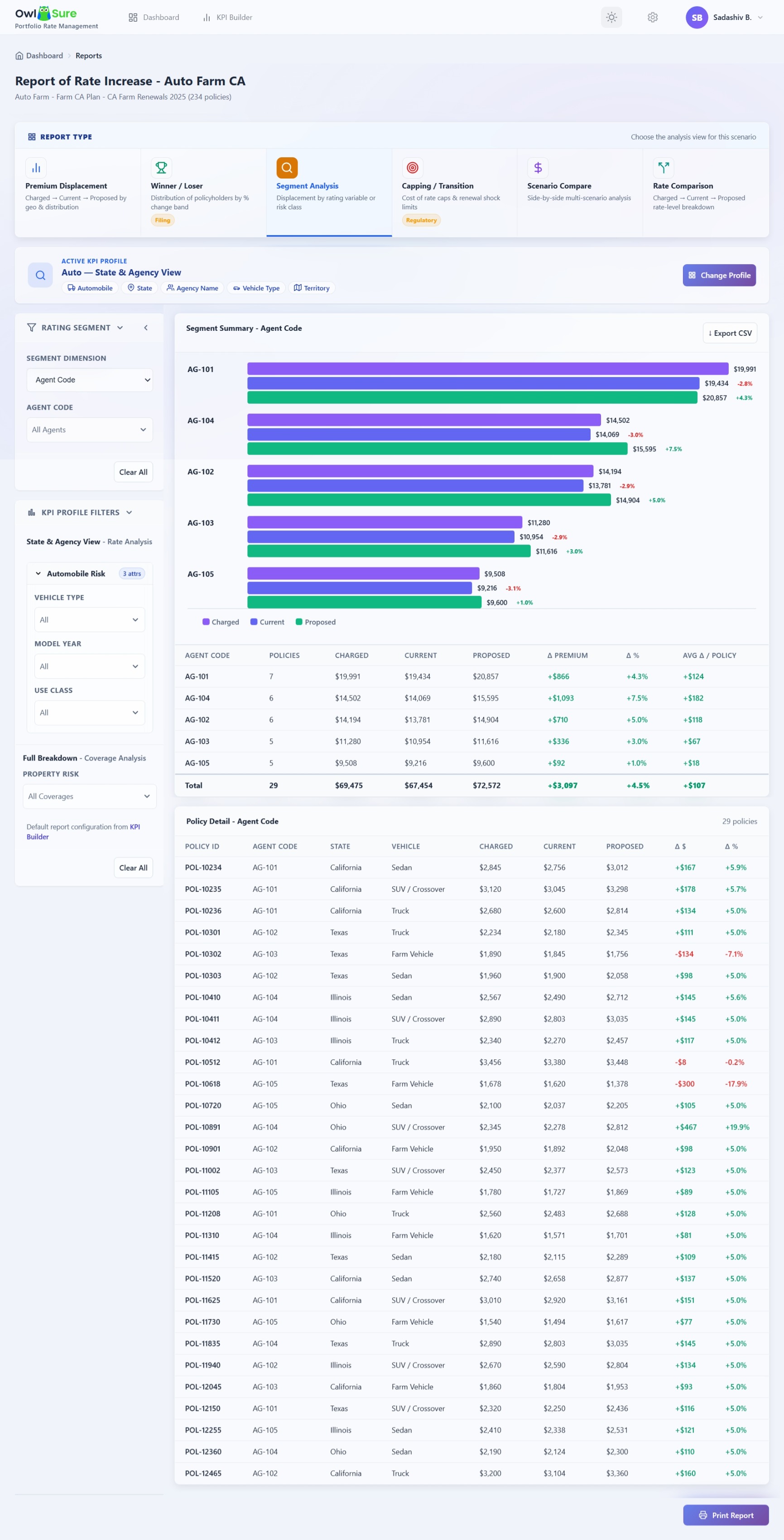Click the Agency Name tag chip
The height and width of the screenshot is (1540, 784).
pos(192,288)
